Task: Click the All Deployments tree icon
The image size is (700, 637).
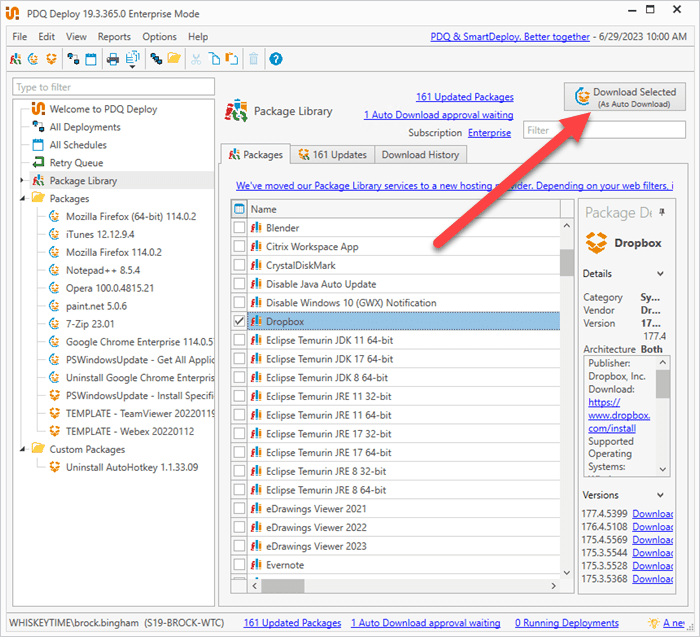Action: point(38,127)
